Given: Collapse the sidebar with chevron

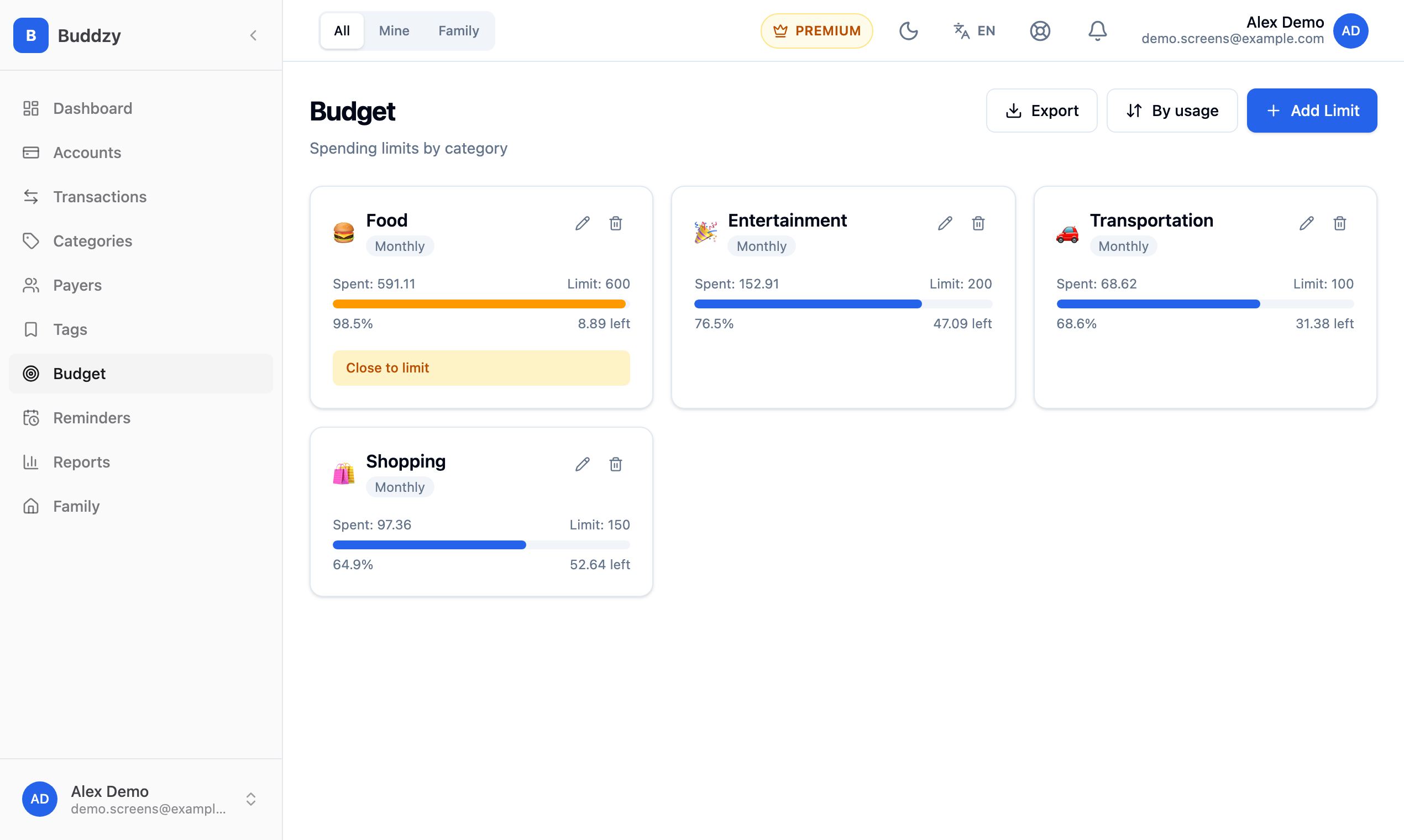Looking at the screenshot, I should click(x=253, y=35).
